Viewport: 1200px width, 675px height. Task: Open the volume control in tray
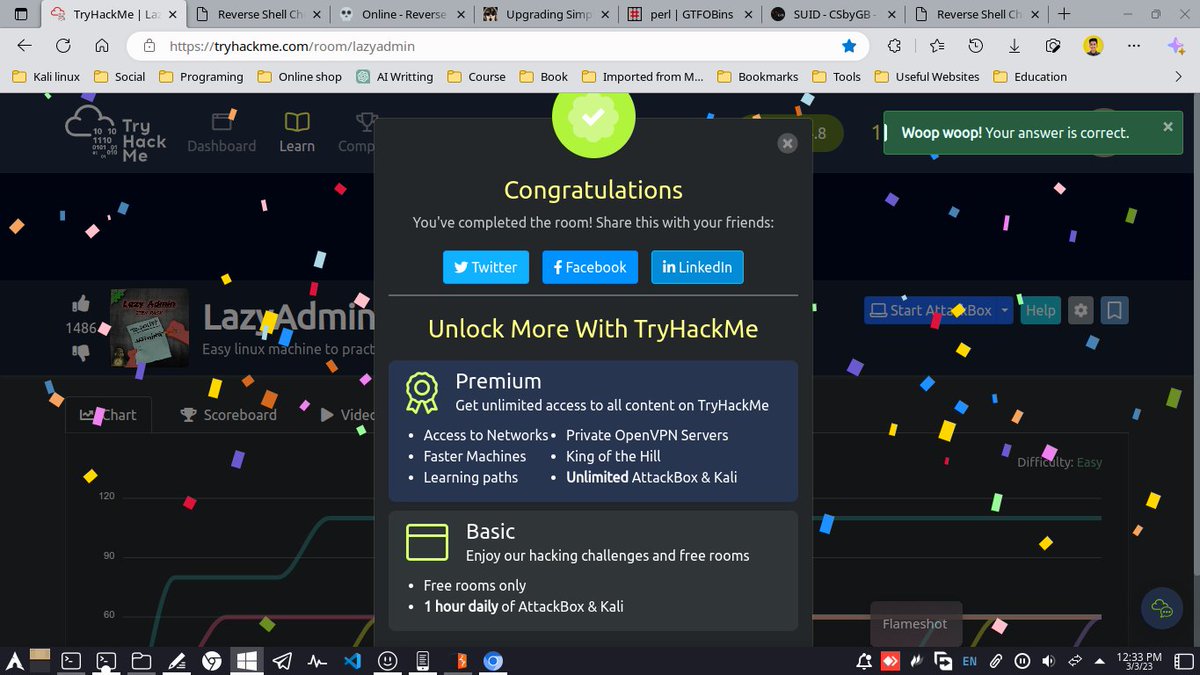tap(1048, 661)
